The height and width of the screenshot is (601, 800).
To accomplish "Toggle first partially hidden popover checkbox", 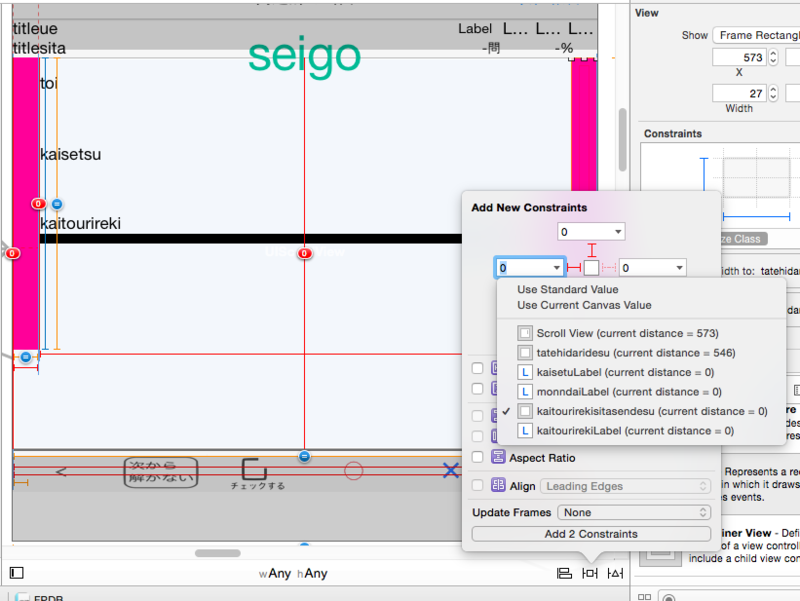I will (478, 368).
